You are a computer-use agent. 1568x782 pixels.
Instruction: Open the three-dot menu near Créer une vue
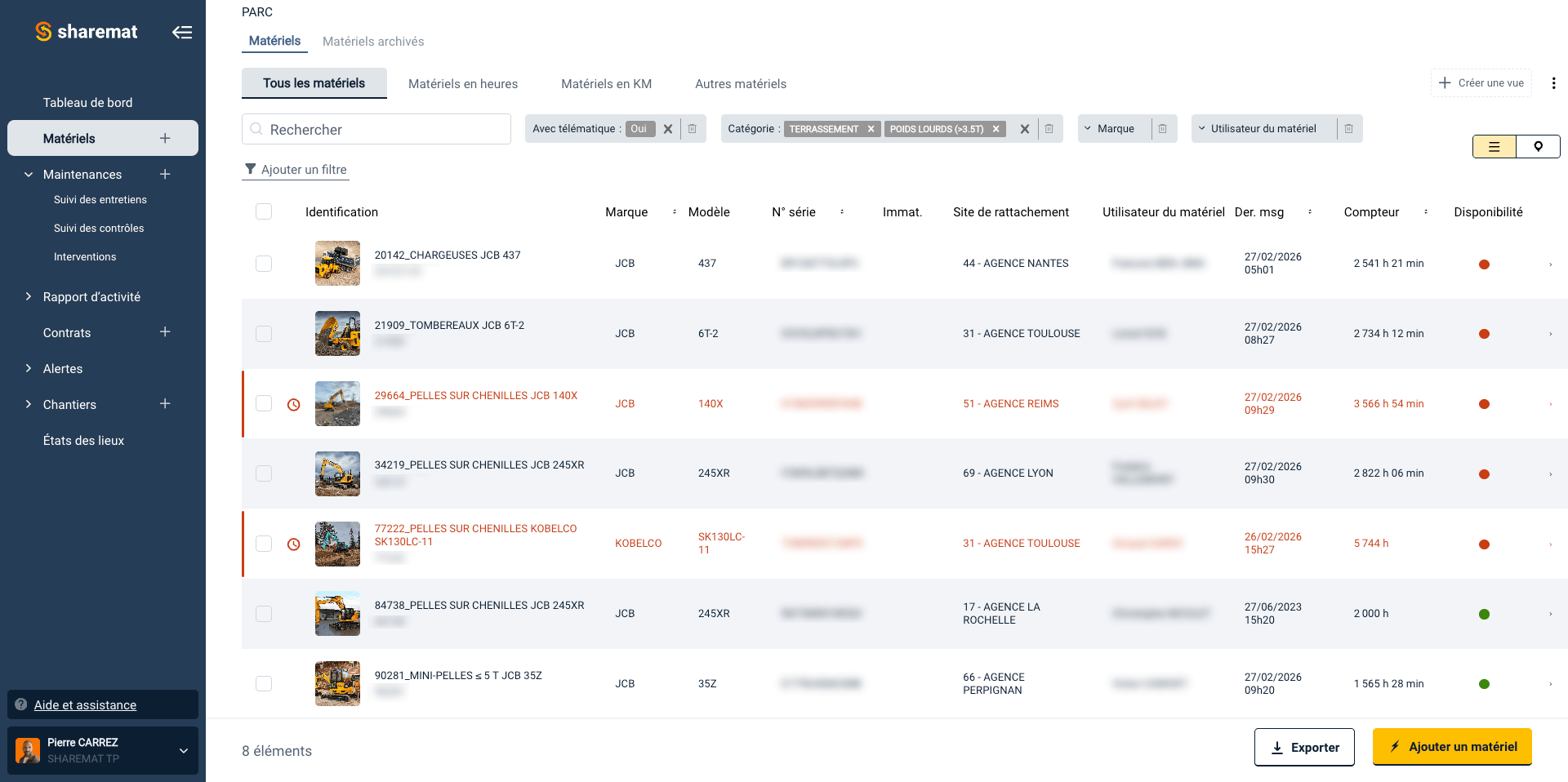click(x=1555, y=82)
